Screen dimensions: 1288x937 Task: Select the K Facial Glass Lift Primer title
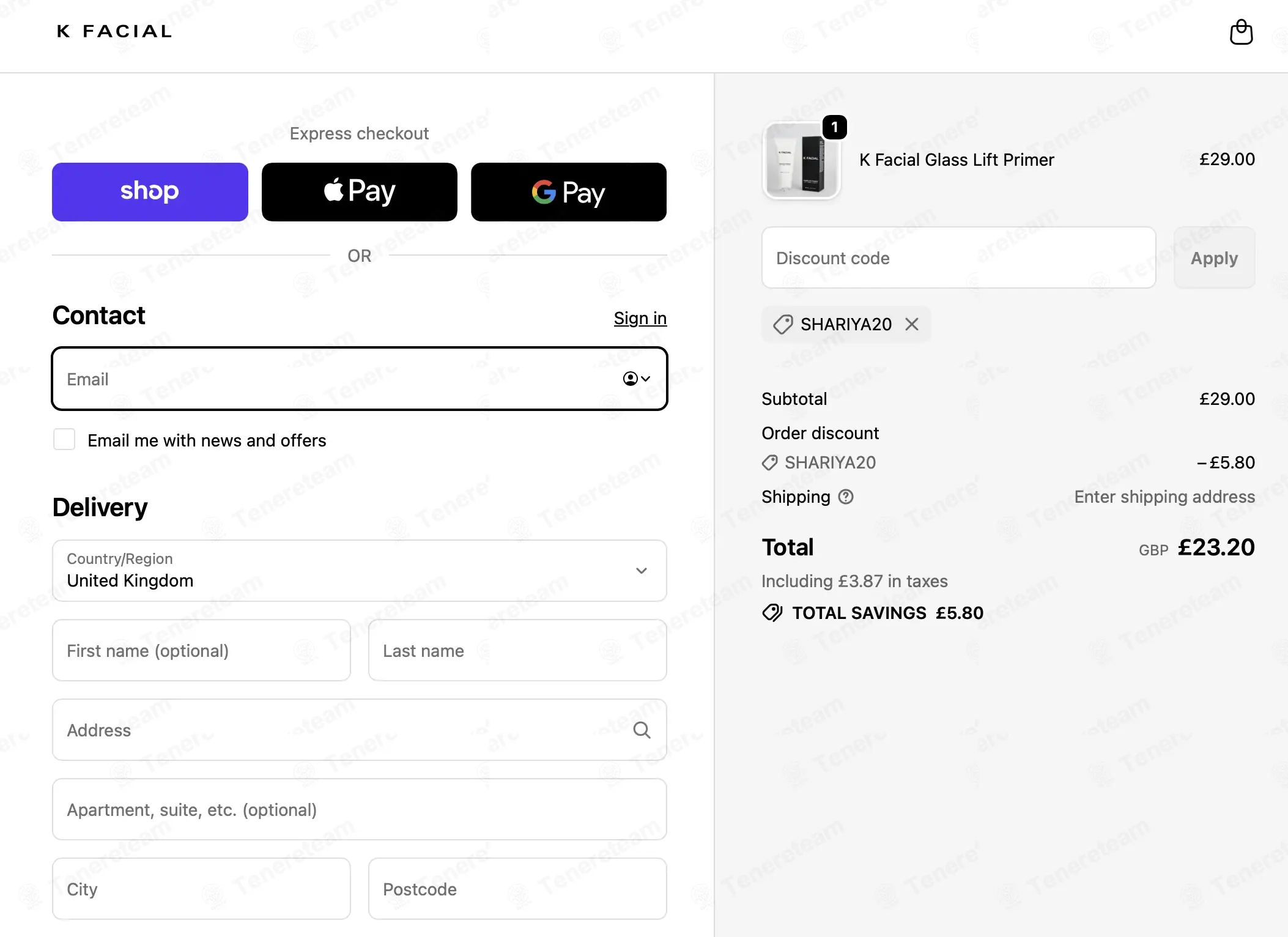click(x=957, y=160)
